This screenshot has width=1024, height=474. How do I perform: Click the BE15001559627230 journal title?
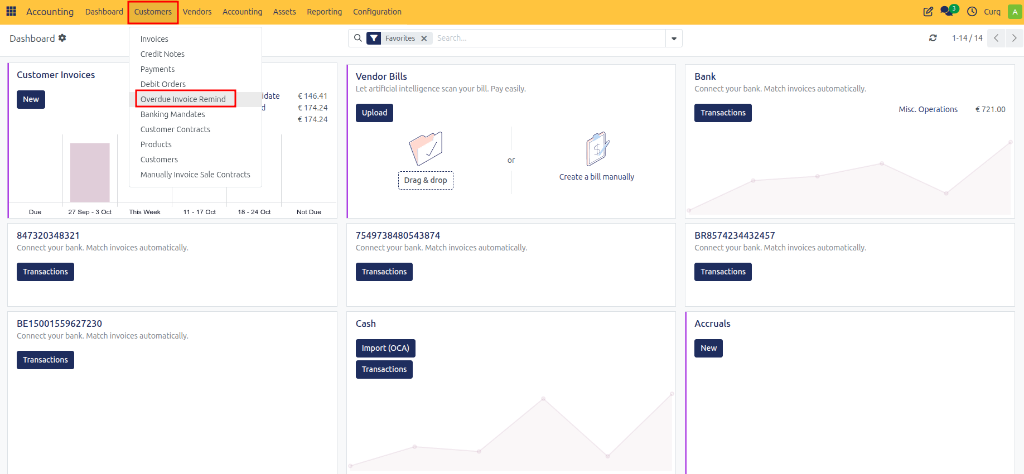(x=59, y=324)
